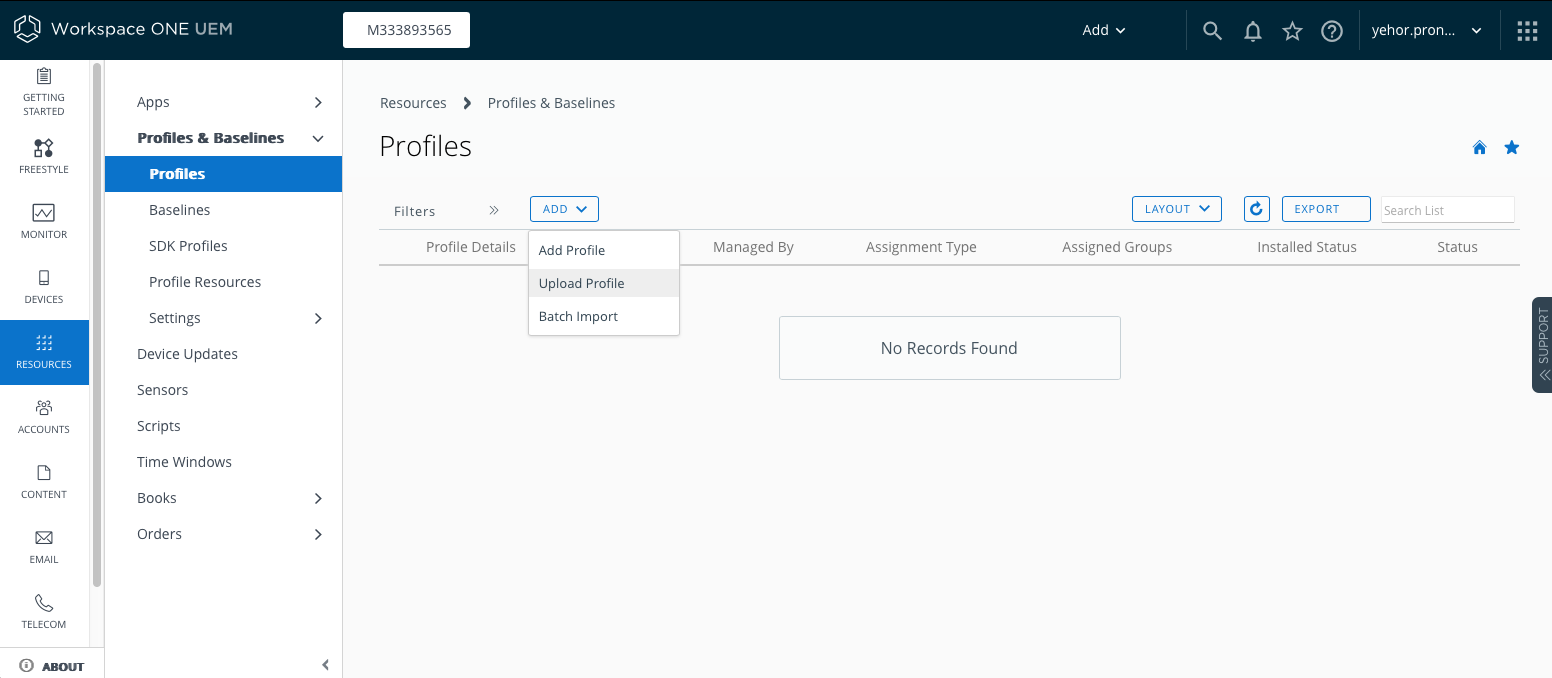This screenshot has width=1552, height=678.
Task: Click the Export button
Action: pyautogui.click(x=1325, y=209)
